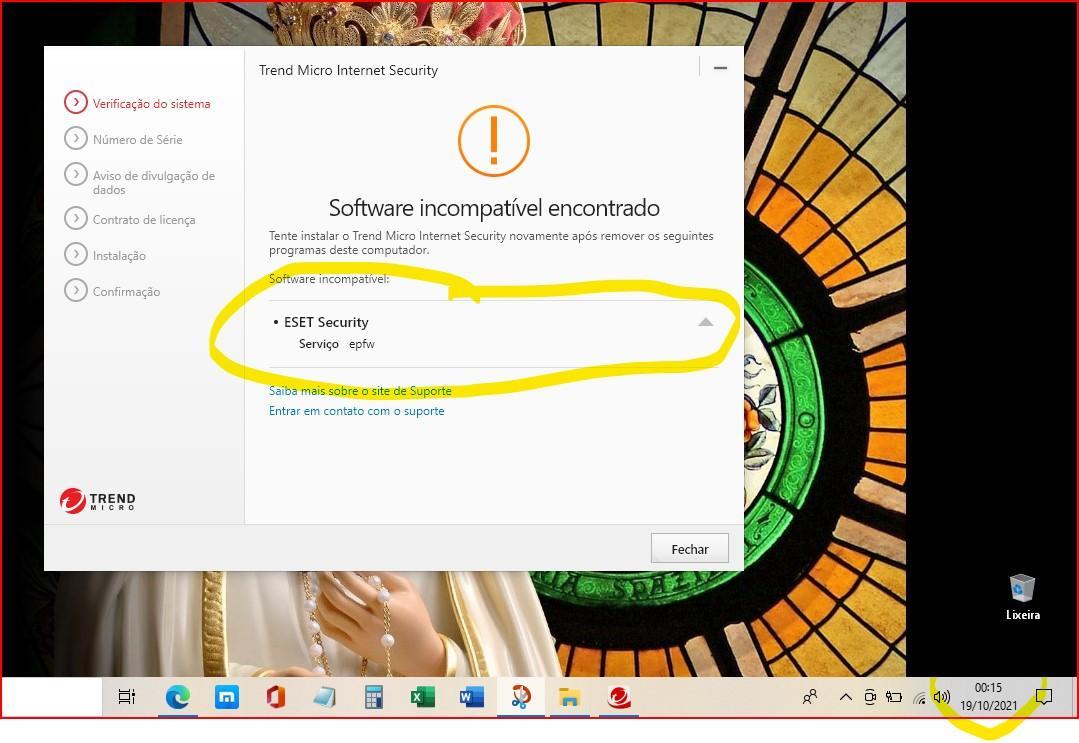Click the orange exclamation warning icon
Image resolution: width=1079 pixels, height=743 pixels.
493,140
